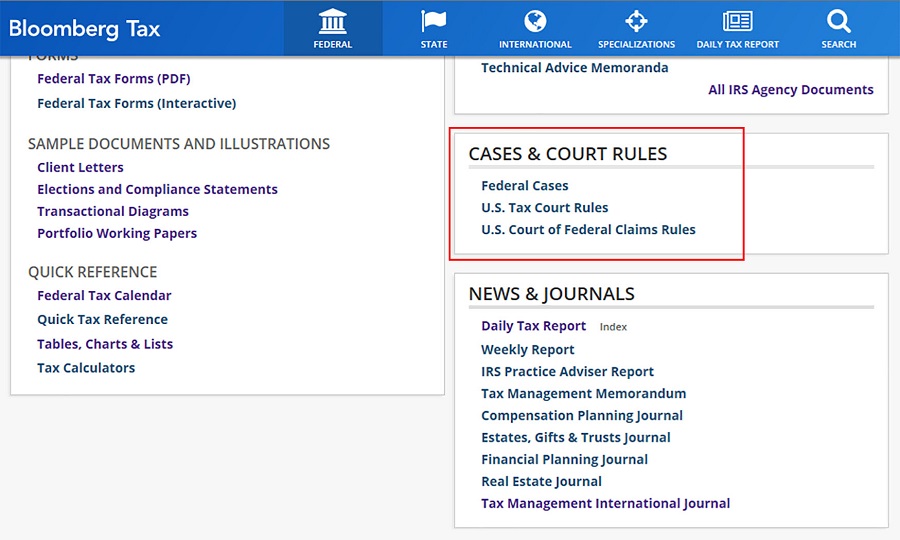Open the State flag icon

(434, 21)
